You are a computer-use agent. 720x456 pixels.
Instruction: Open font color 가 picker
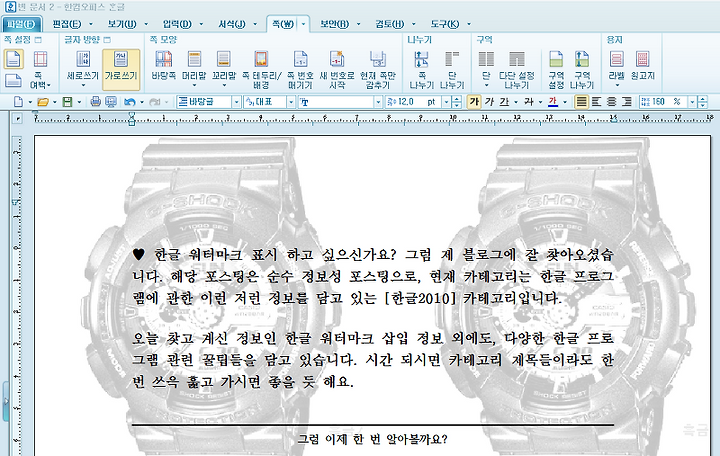553,101
